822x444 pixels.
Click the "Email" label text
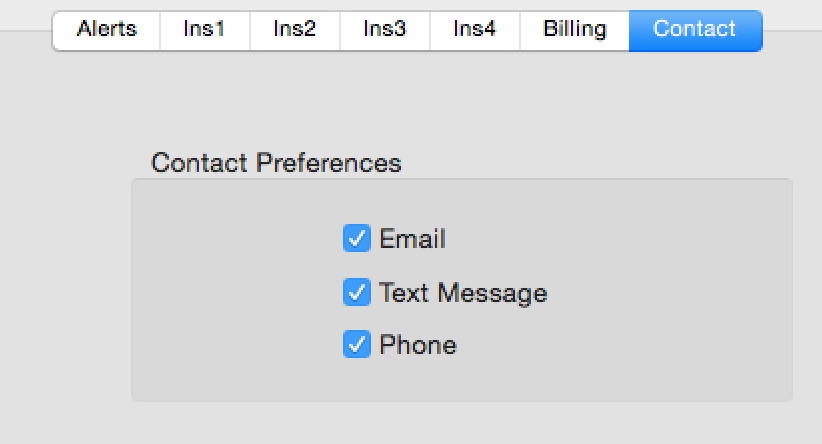coord(412,239)
